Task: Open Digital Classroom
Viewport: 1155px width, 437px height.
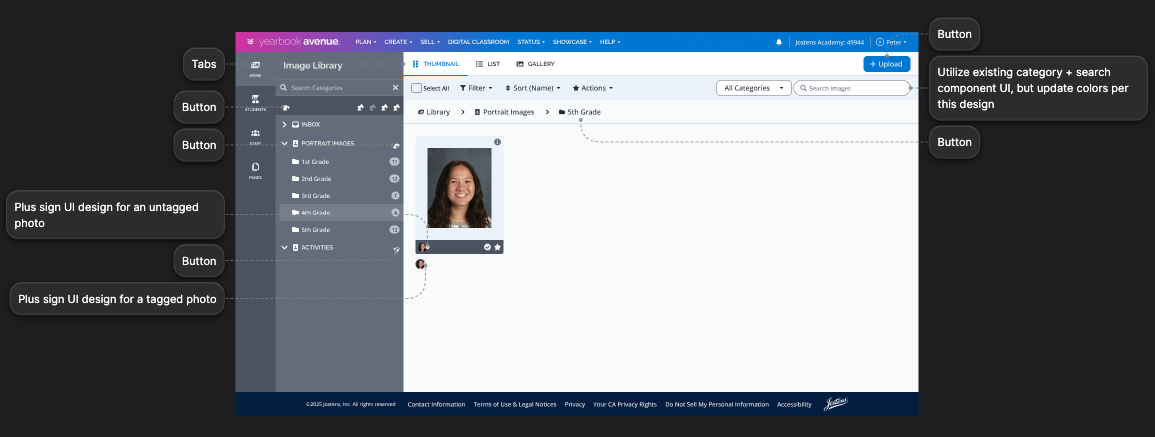Action: pyautogui.click(x=478, y=42)
